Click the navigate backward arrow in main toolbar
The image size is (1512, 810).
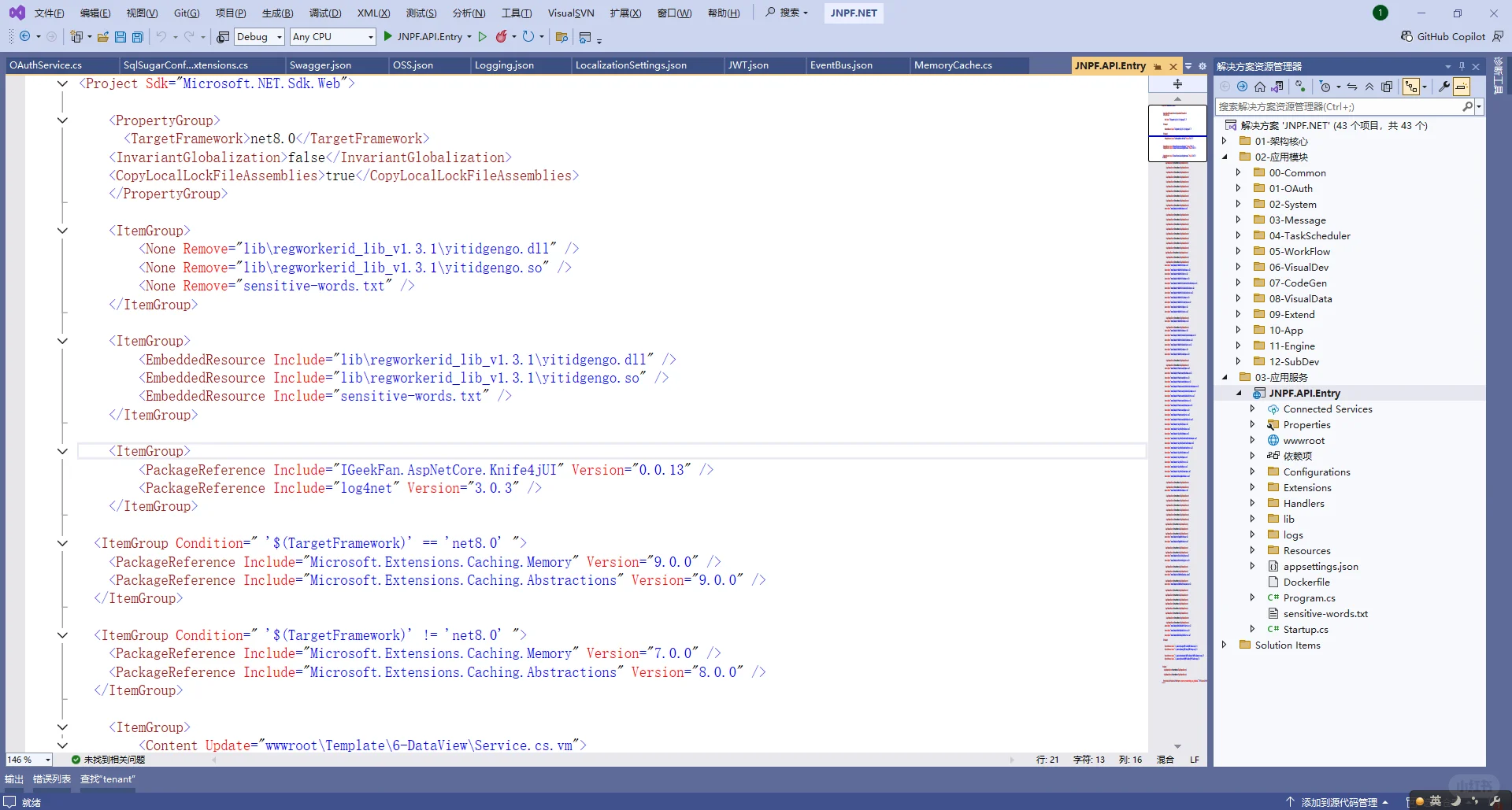pos(24,36)
